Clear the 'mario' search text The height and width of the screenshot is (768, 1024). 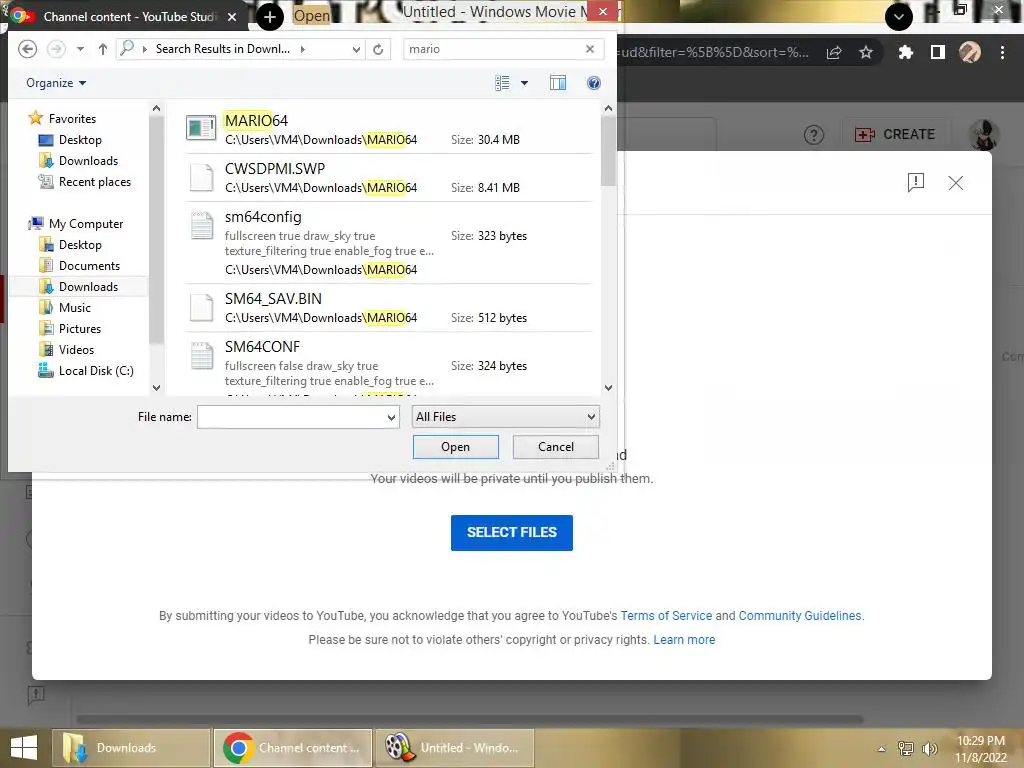(x=590, y=49)
